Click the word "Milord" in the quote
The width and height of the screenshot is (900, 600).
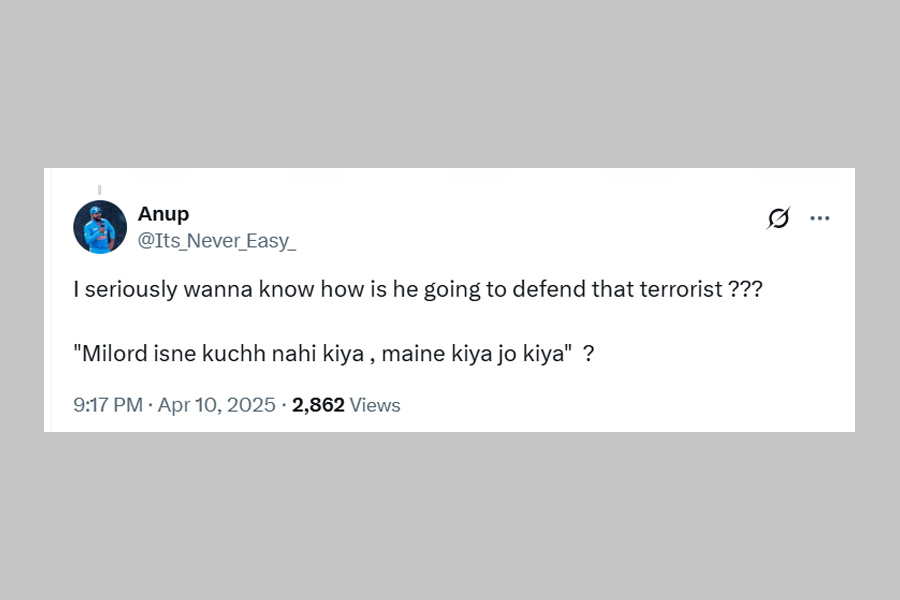110,355
